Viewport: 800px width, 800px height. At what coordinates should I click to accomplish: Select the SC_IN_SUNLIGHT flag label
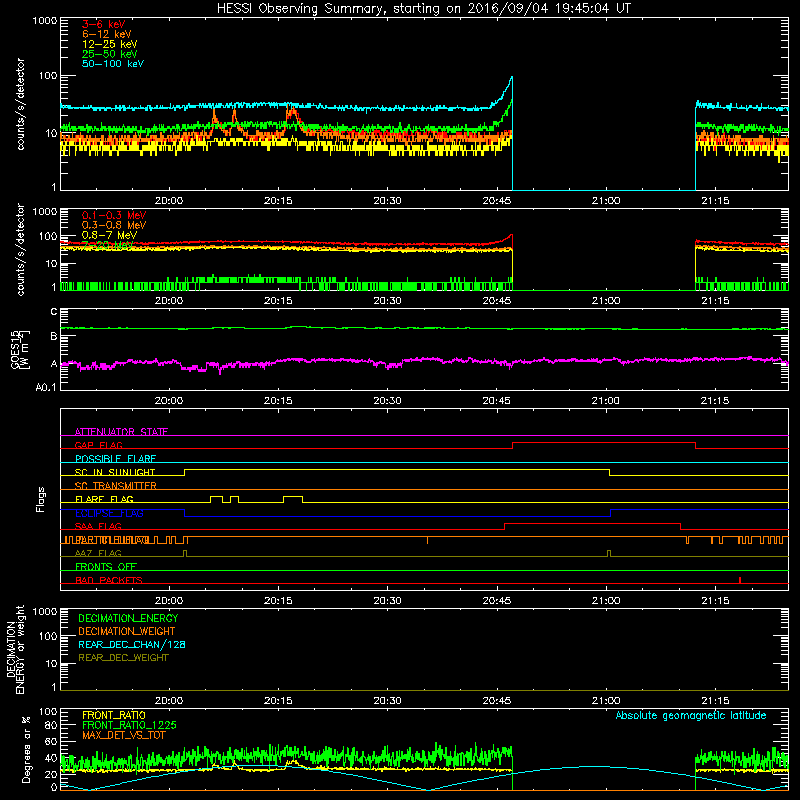coord(115,472)
